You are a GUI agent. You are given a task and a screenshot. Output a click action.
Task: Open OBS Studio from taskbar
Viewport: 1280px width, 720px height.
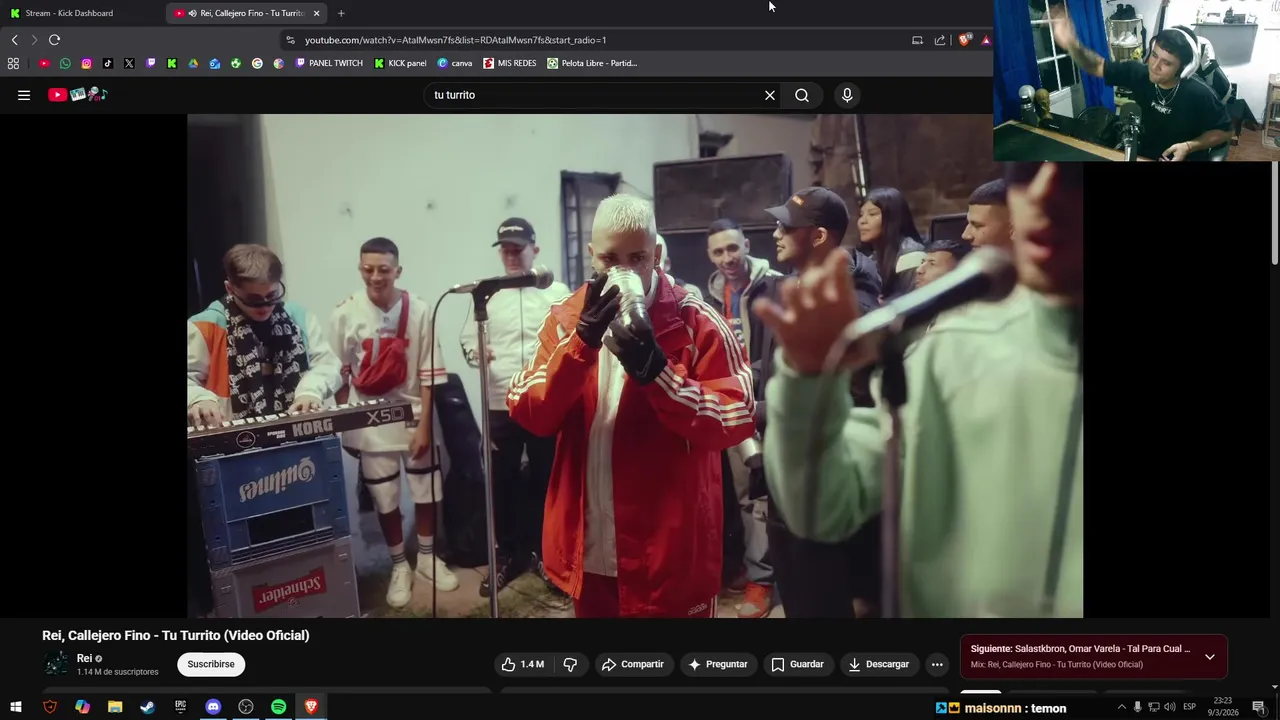(x=246, y=707)
